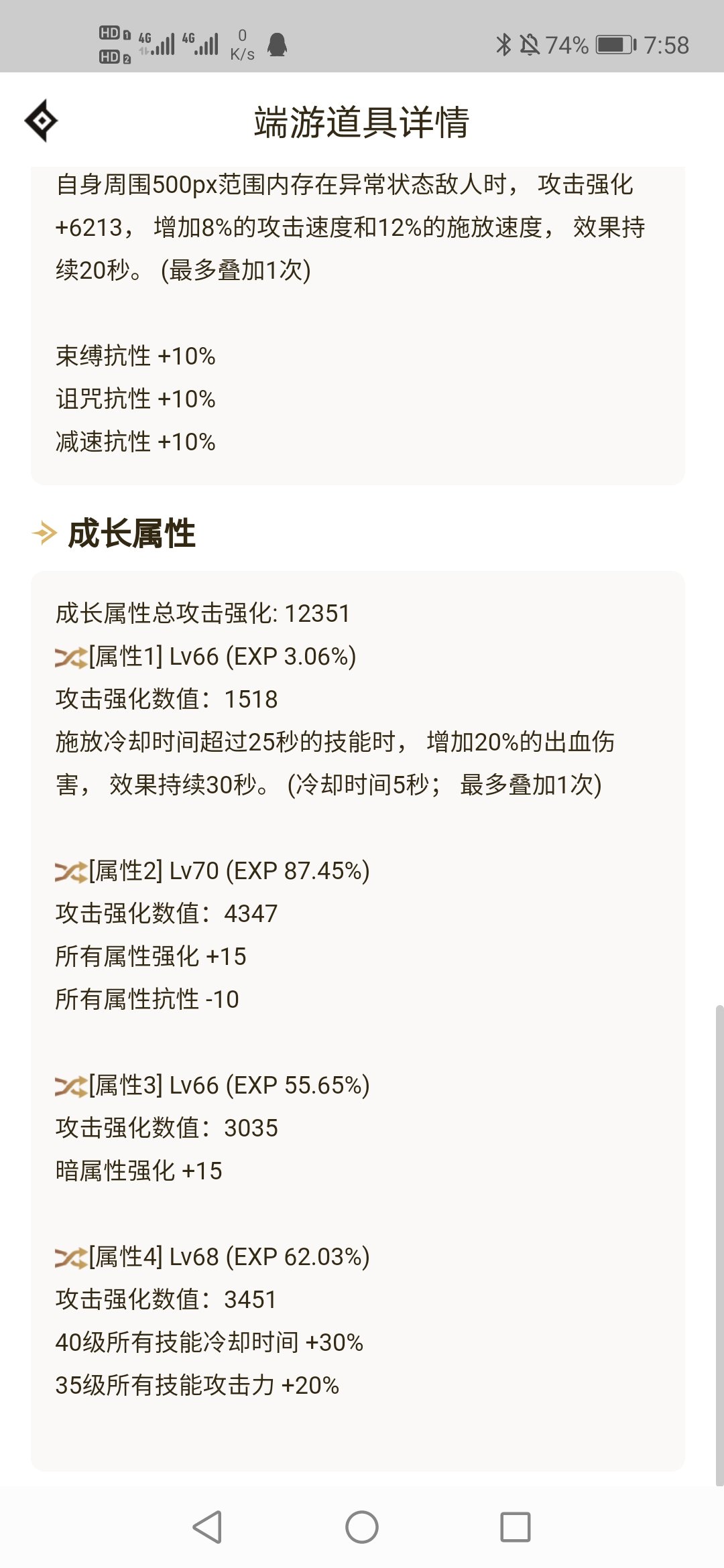This screenshot has height=1568, width=724.
Task: Tap the battery indicator in status bar
Action: [x=616, y=45]
